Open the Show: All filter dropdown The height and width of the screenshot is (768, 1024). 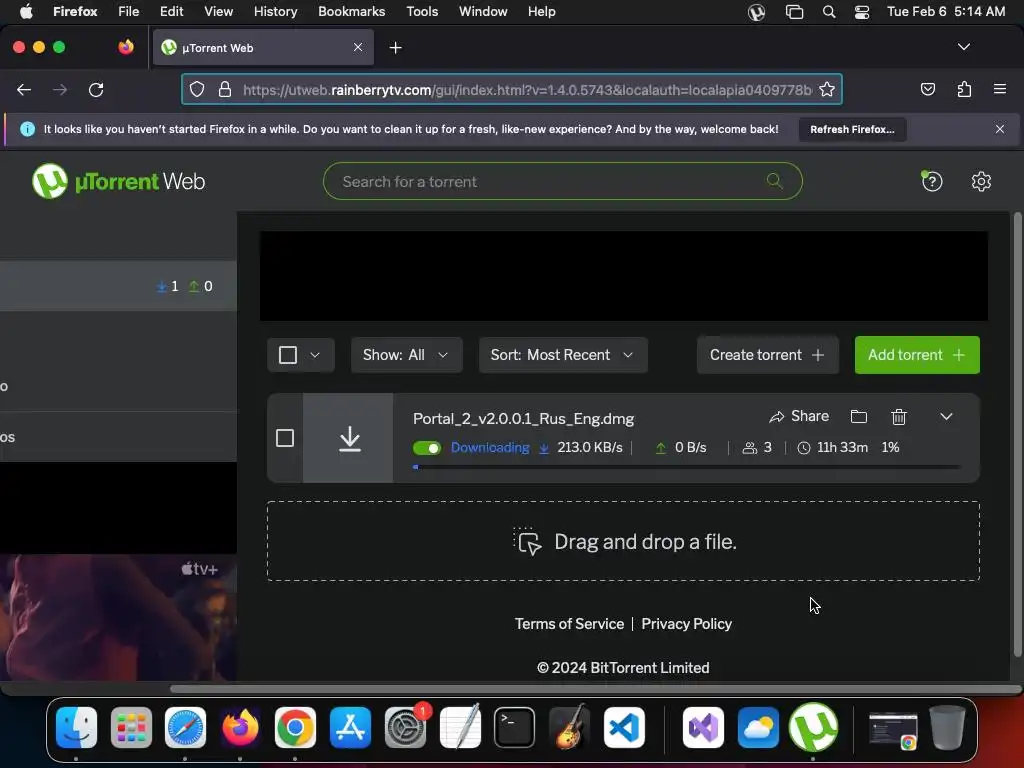click(406, 355)
